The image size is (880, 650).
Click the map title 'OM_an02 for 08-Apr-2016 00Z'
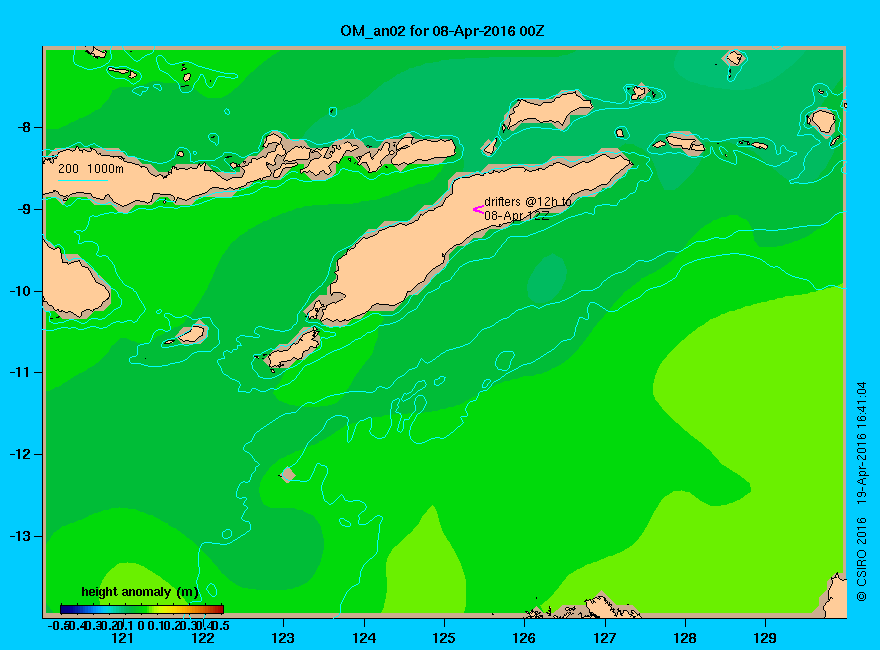pyautogui.click(x=442, y=31)
